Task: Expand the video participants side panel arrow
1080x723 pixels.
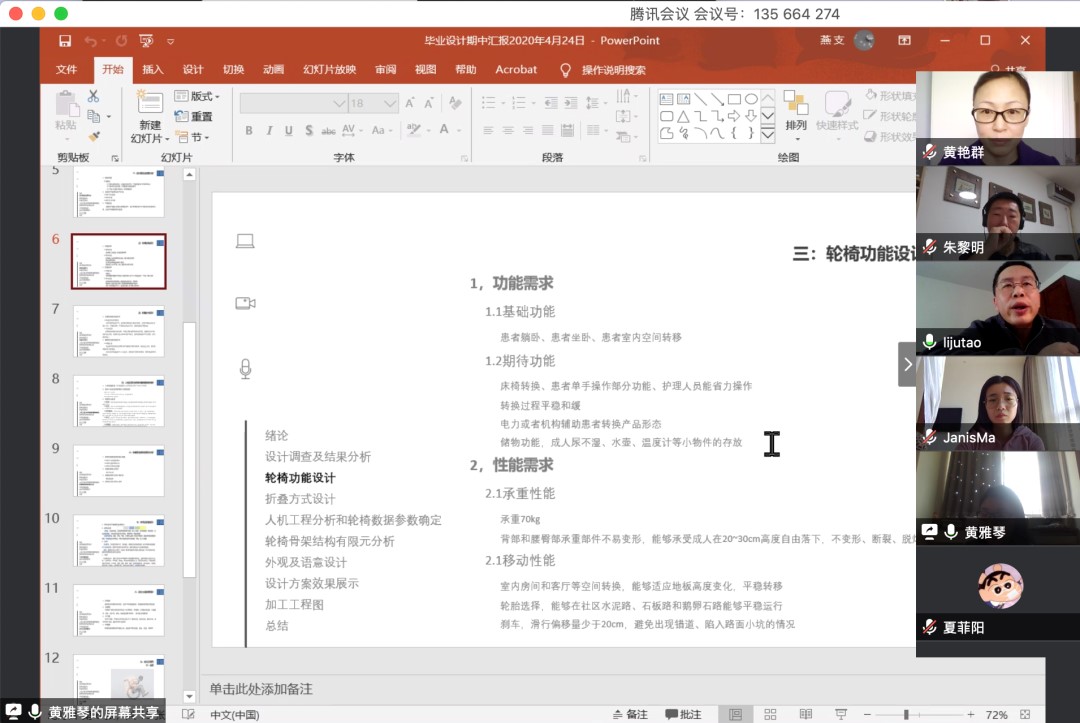Action: 907,364
